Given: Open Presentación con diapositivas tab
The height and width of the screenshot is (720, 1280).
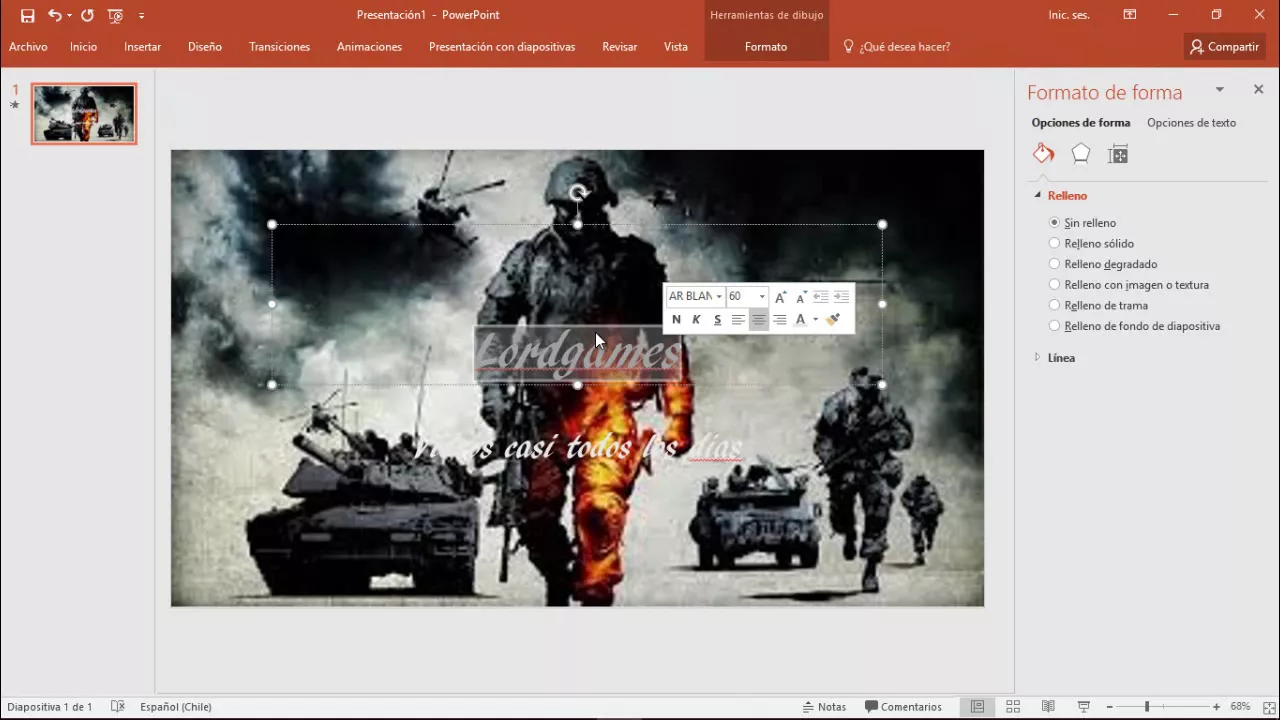Looking at the screenshot, I should pyautogui.click(x=502, y=47).
